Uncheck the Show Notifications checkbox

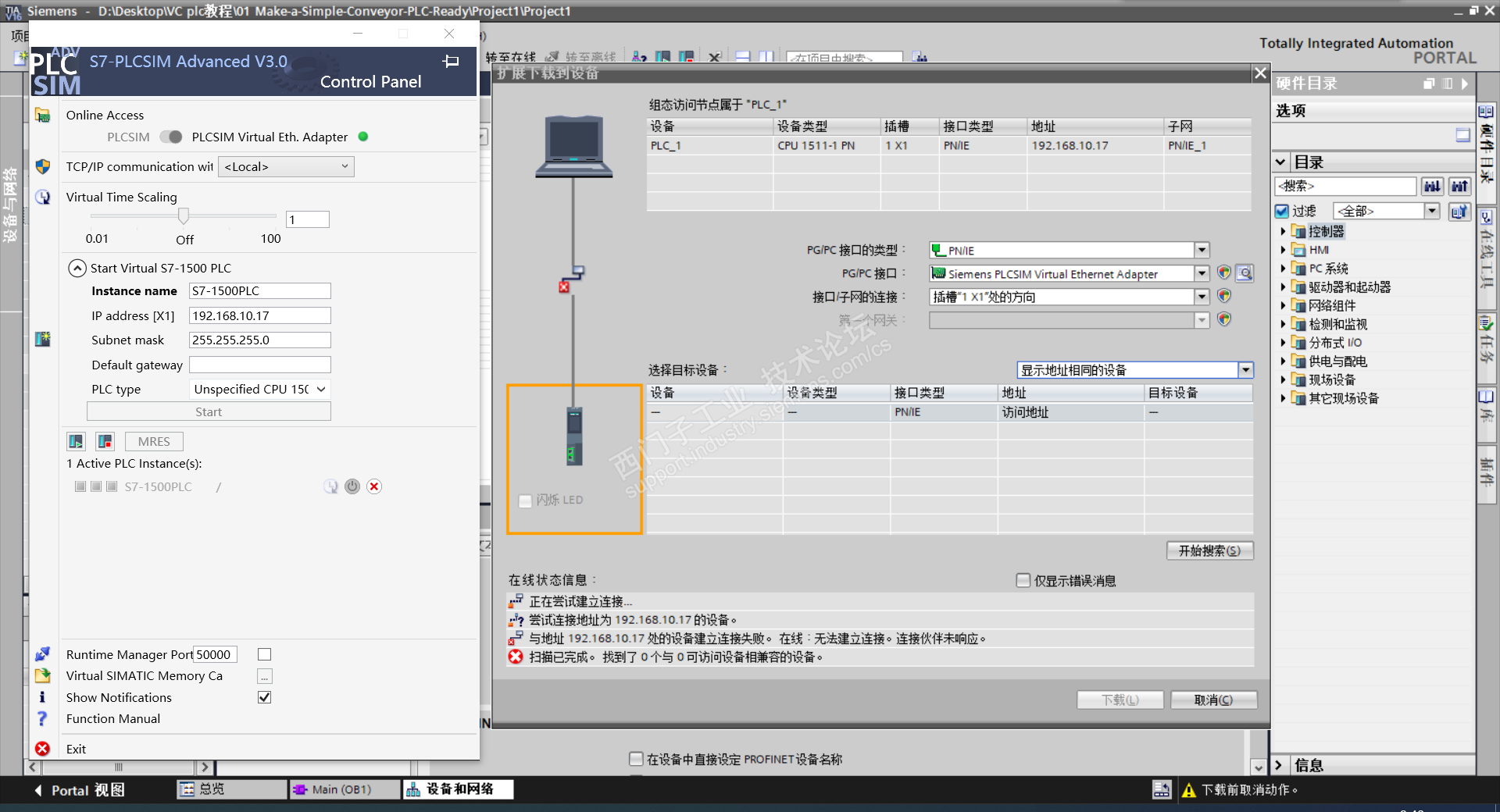264,697
